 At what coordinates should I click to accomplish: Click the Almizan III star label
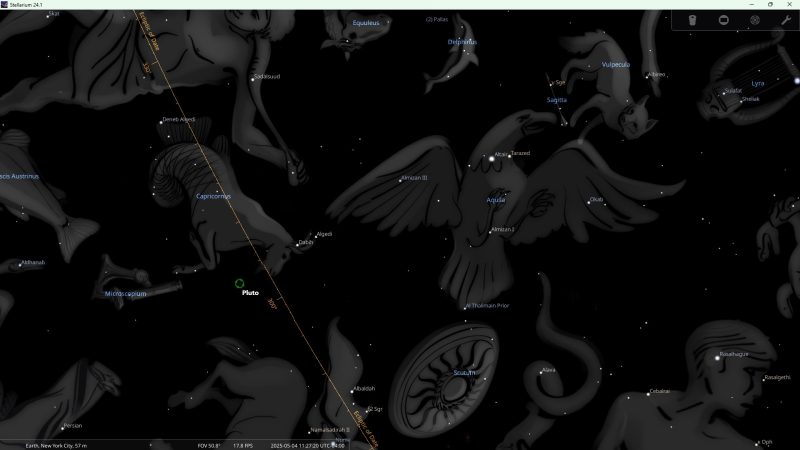point(414,178)
